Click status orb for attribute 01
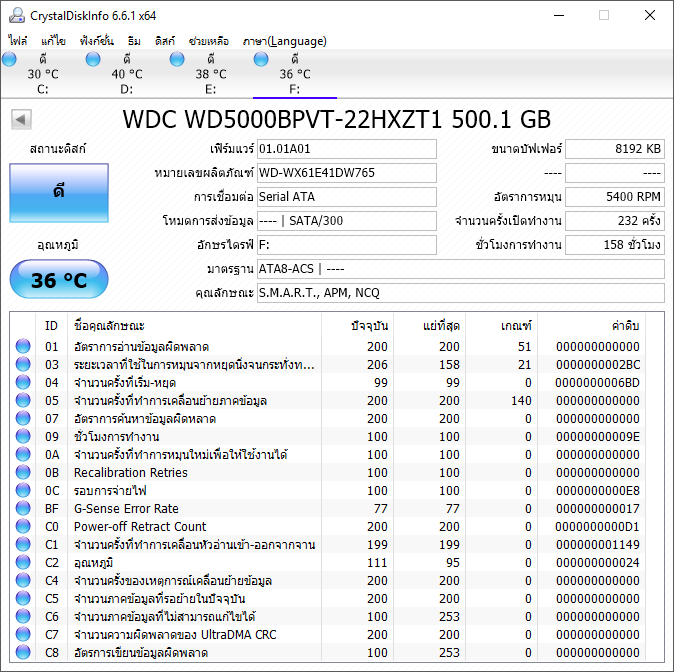 [x=23, y=347]
